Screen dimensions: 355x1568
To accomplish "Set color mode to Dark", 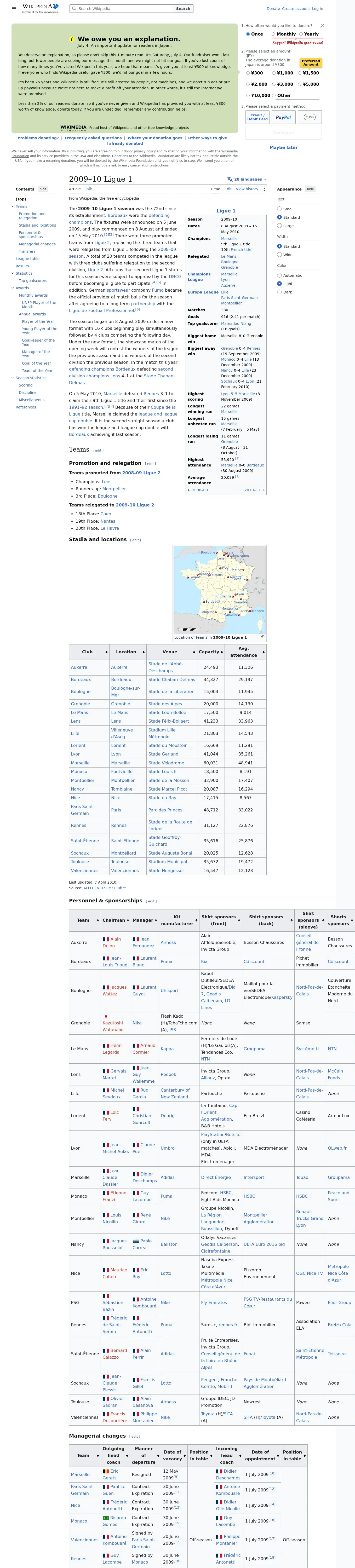I will point(279,292).
